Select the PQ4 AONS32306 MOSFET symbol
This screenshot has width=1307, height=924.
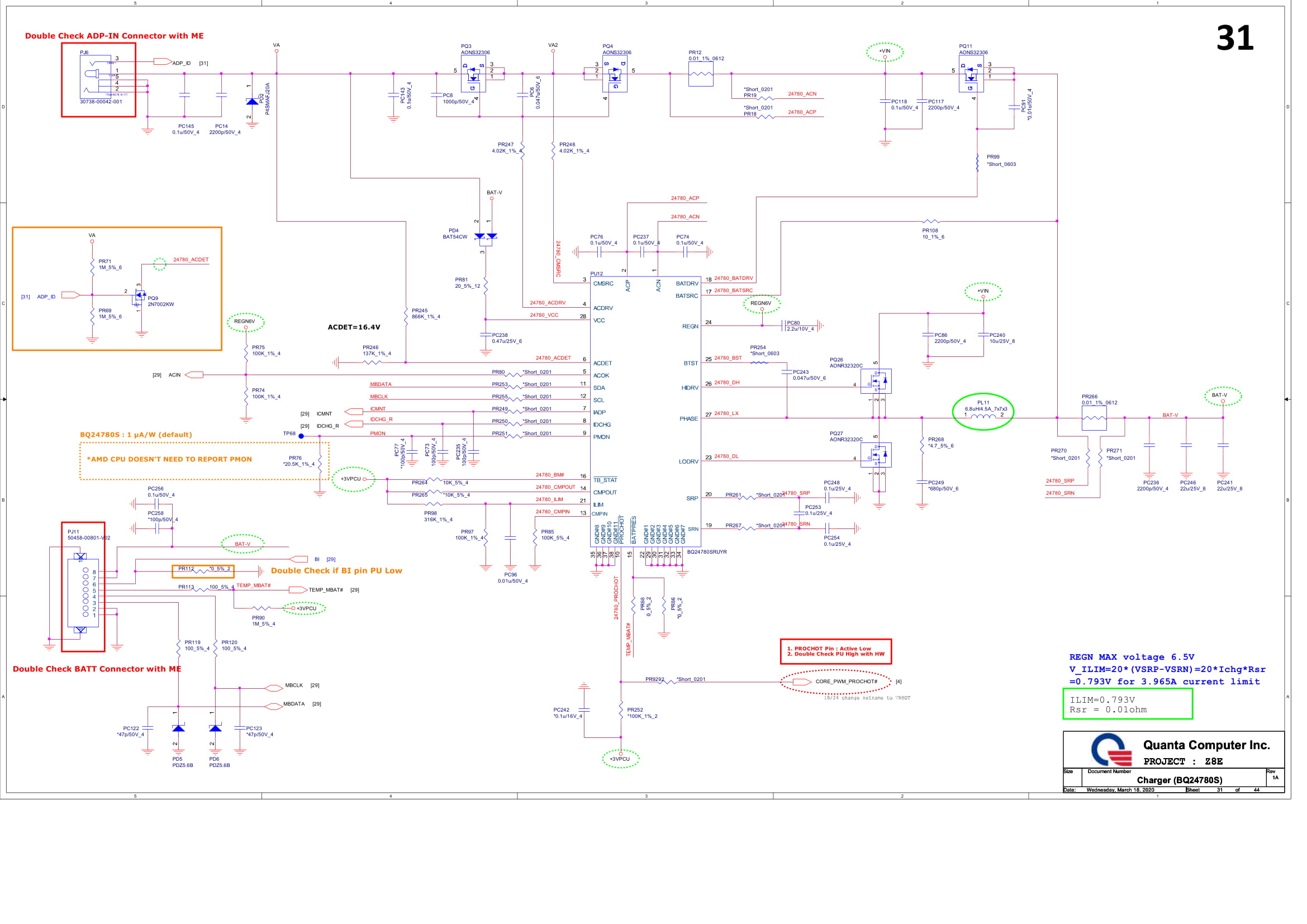(x=614, y=74)
